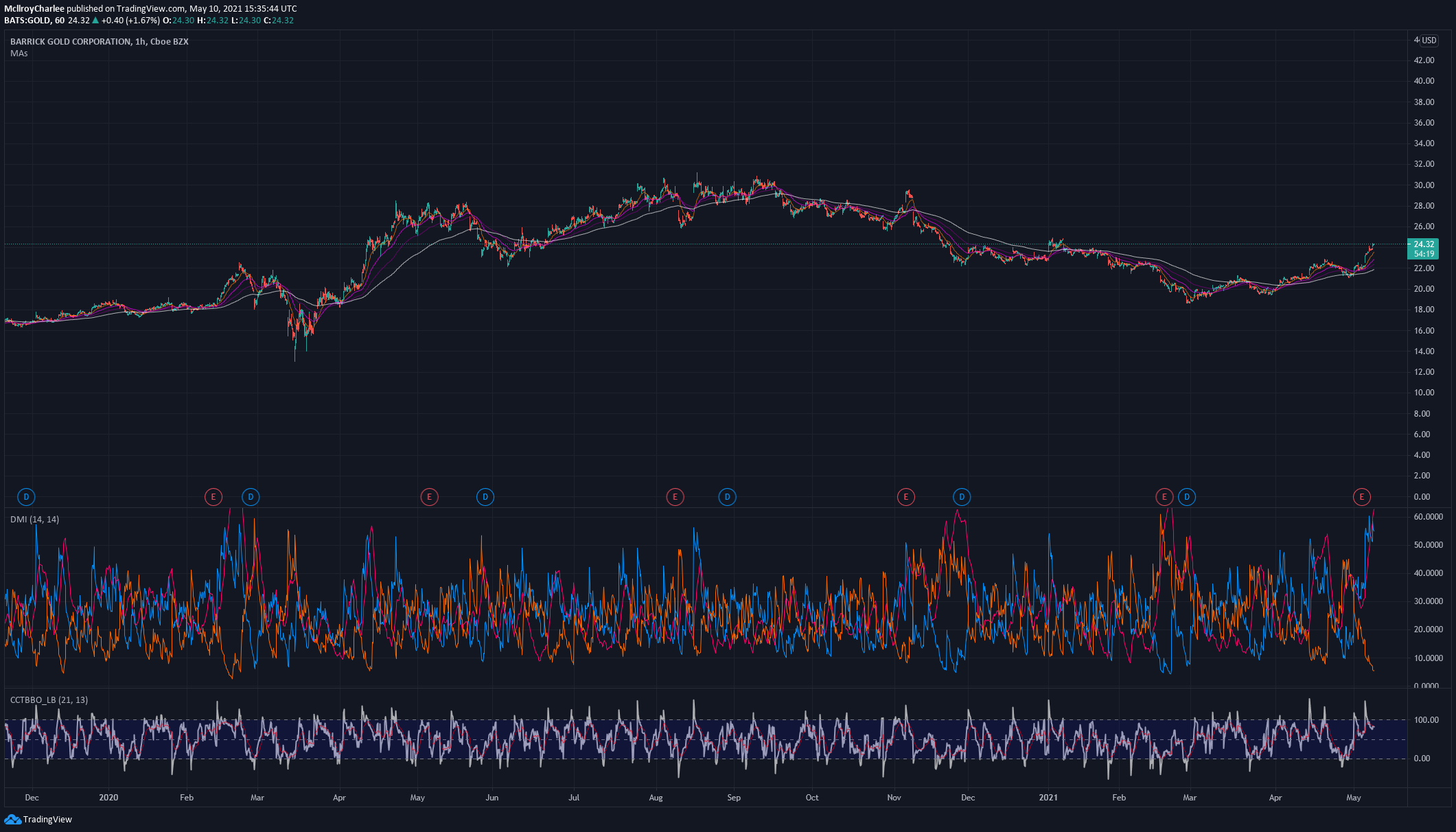
Task: Click the earnings marker in February 2021
Action: (1164, 497)
